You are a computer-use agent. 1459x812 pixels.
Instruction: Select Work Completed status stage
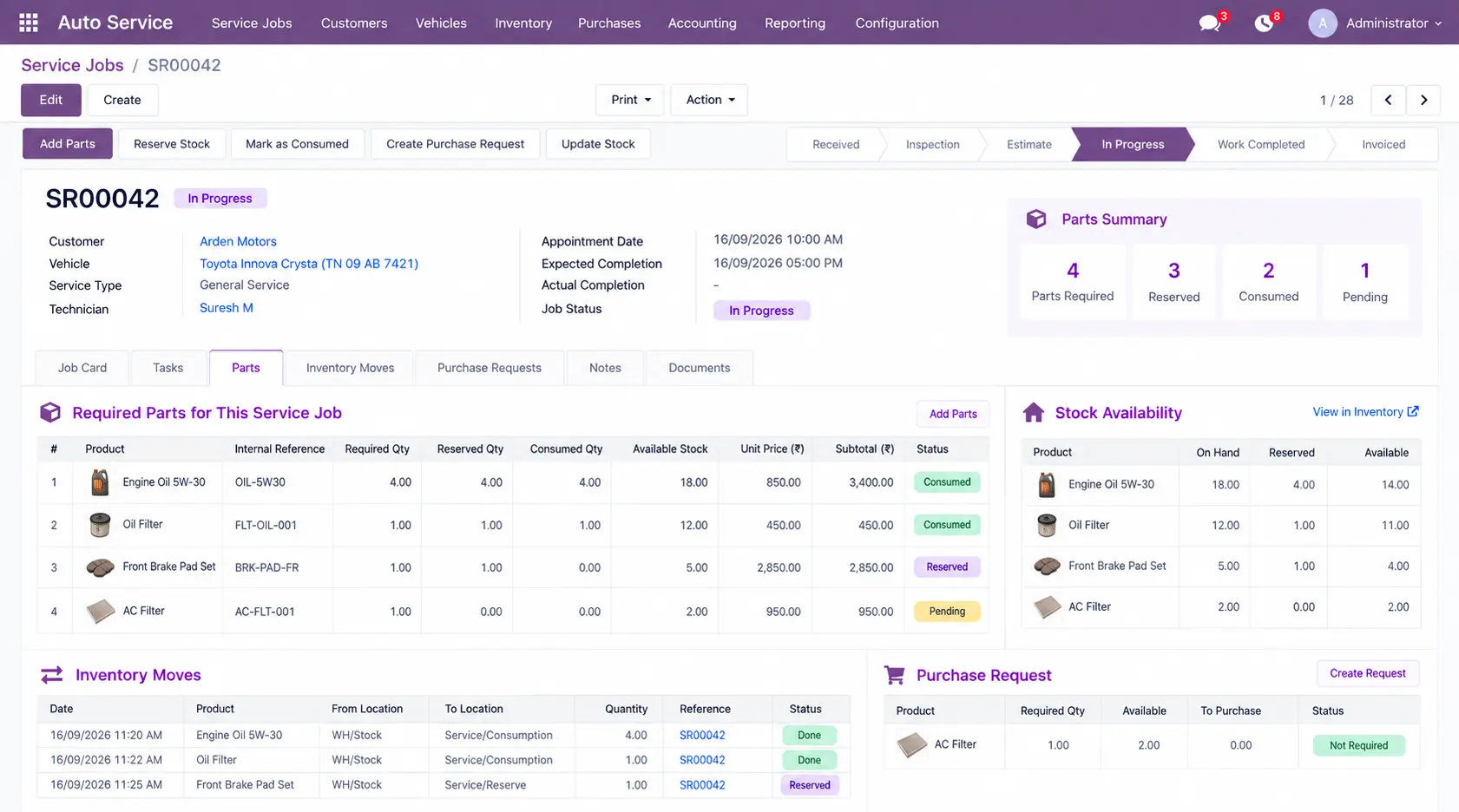(1260, 145)
